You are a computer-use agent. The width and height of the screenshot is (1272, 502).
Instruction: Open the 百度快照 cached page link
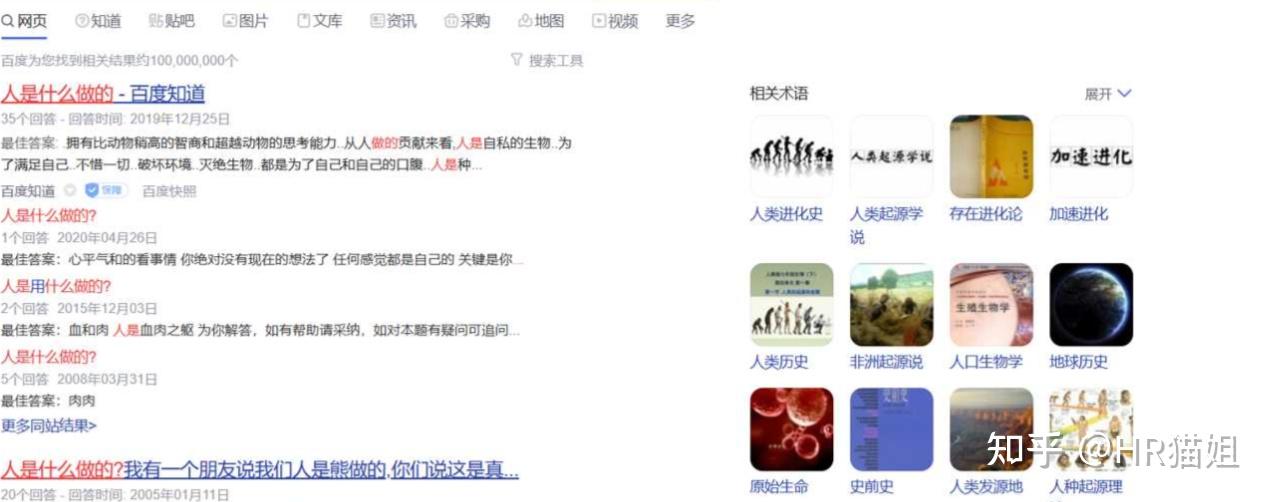[169, 191]
